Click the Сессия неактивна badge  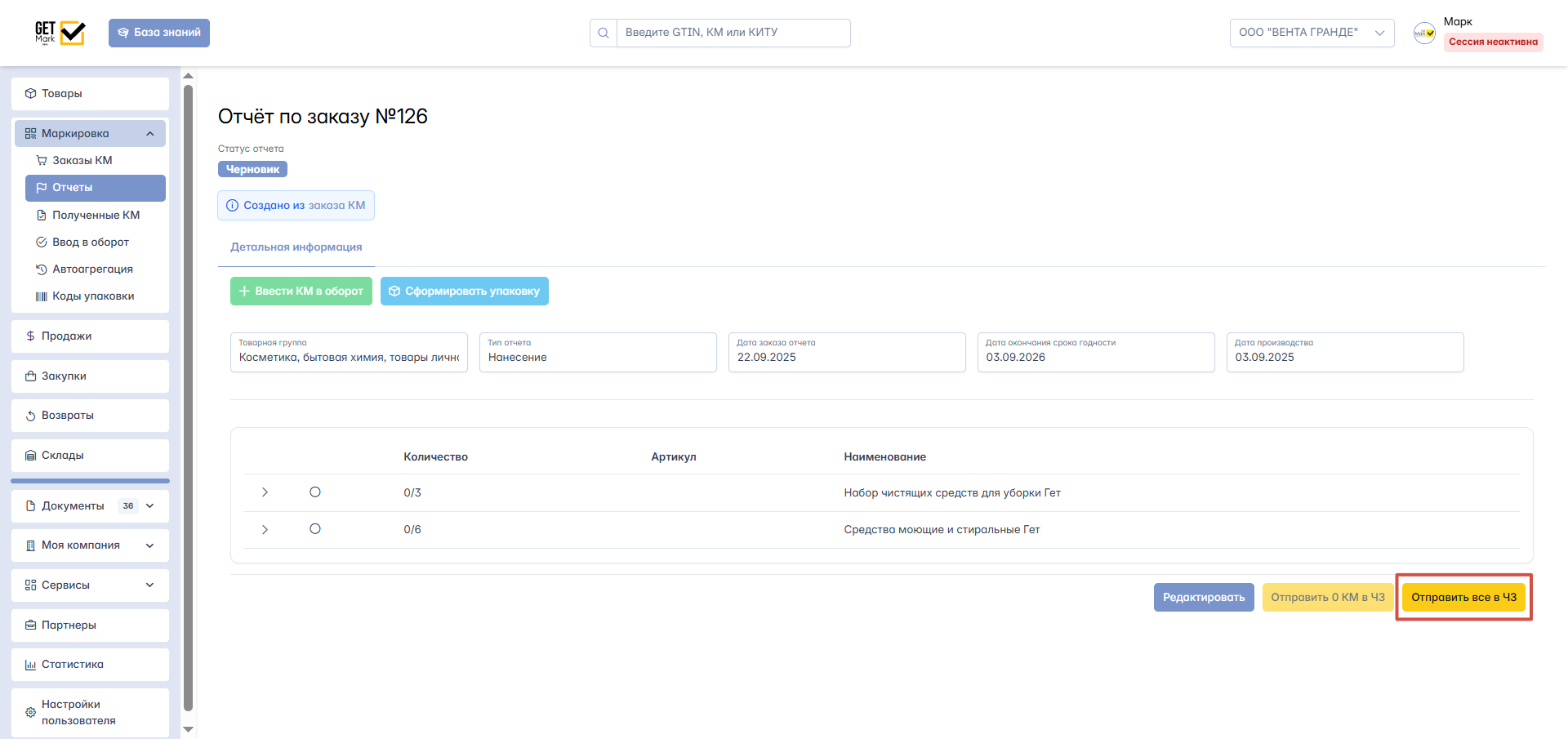tap(1493, 42)
